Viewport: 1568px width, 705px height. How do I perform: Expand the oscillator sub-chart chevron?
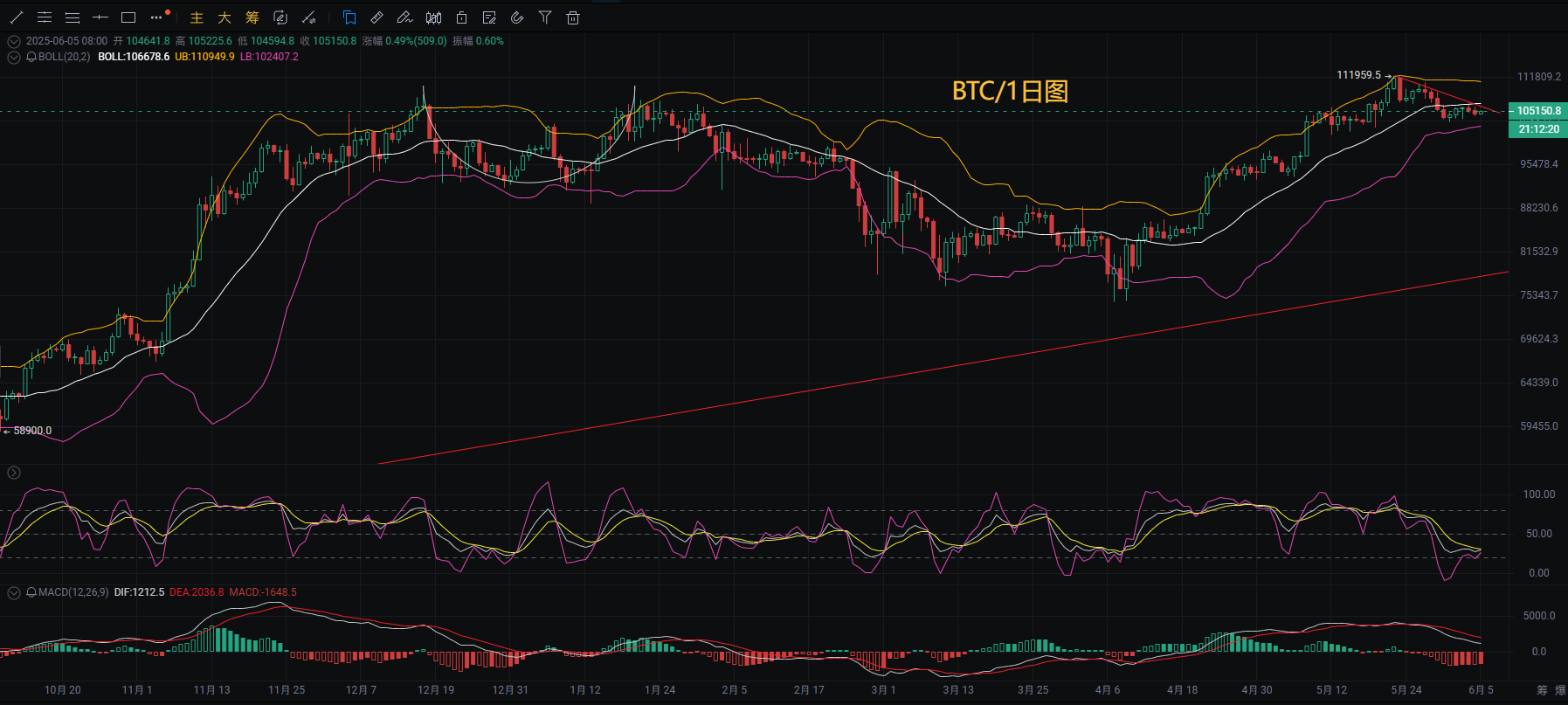14,473
